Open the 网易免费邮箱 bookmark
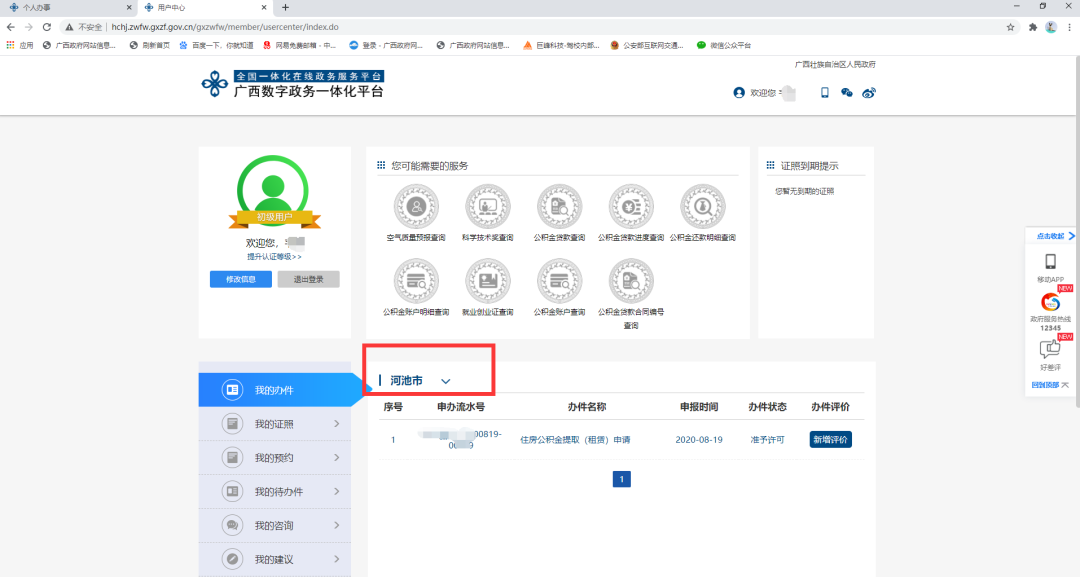 click(x=300, y=45)
